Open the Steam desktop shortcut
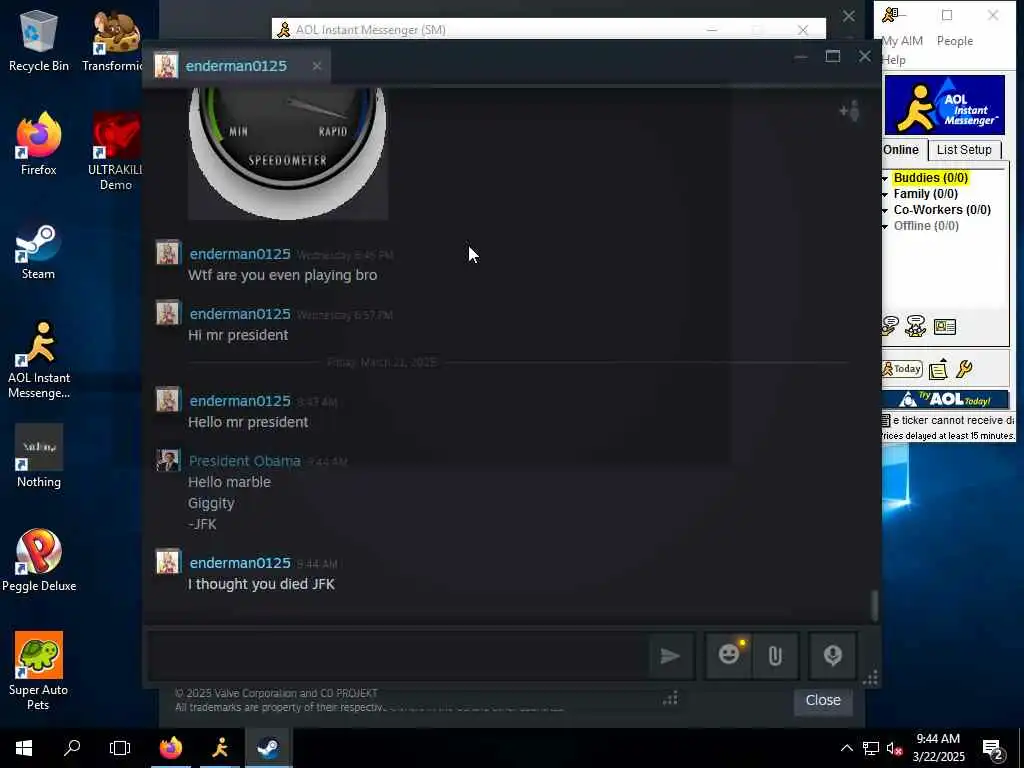Image resolution: width=1024 pixels, height=768 pixels. (39, 251)
